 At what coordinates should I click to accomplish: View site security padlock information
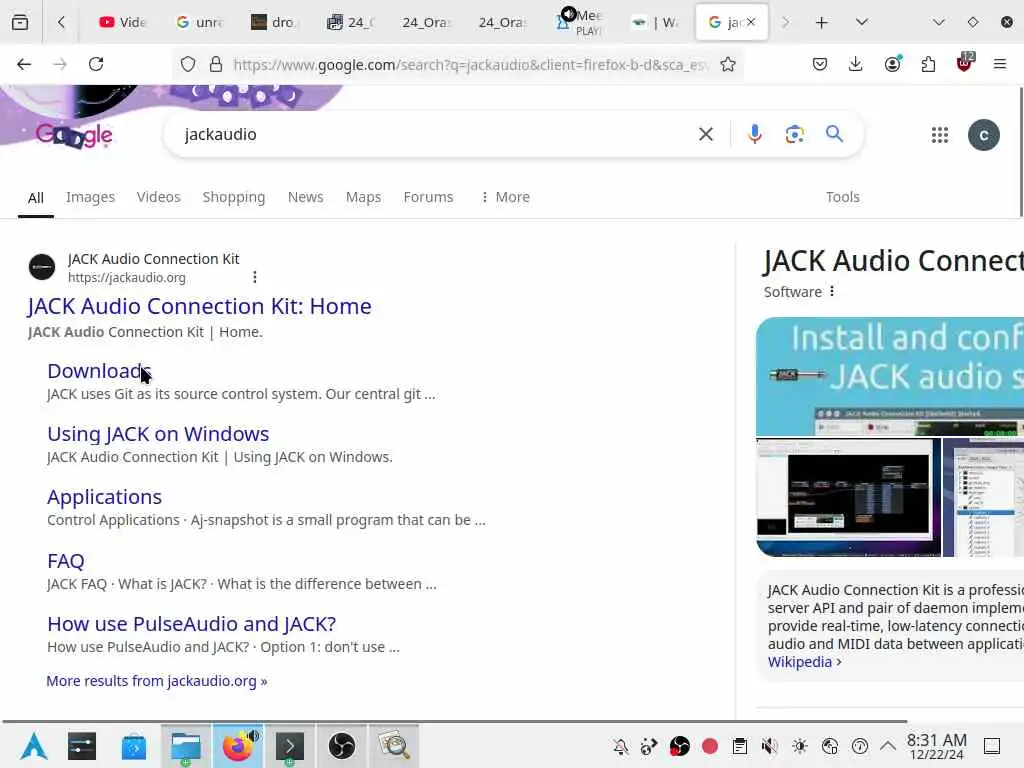(216, 65)
